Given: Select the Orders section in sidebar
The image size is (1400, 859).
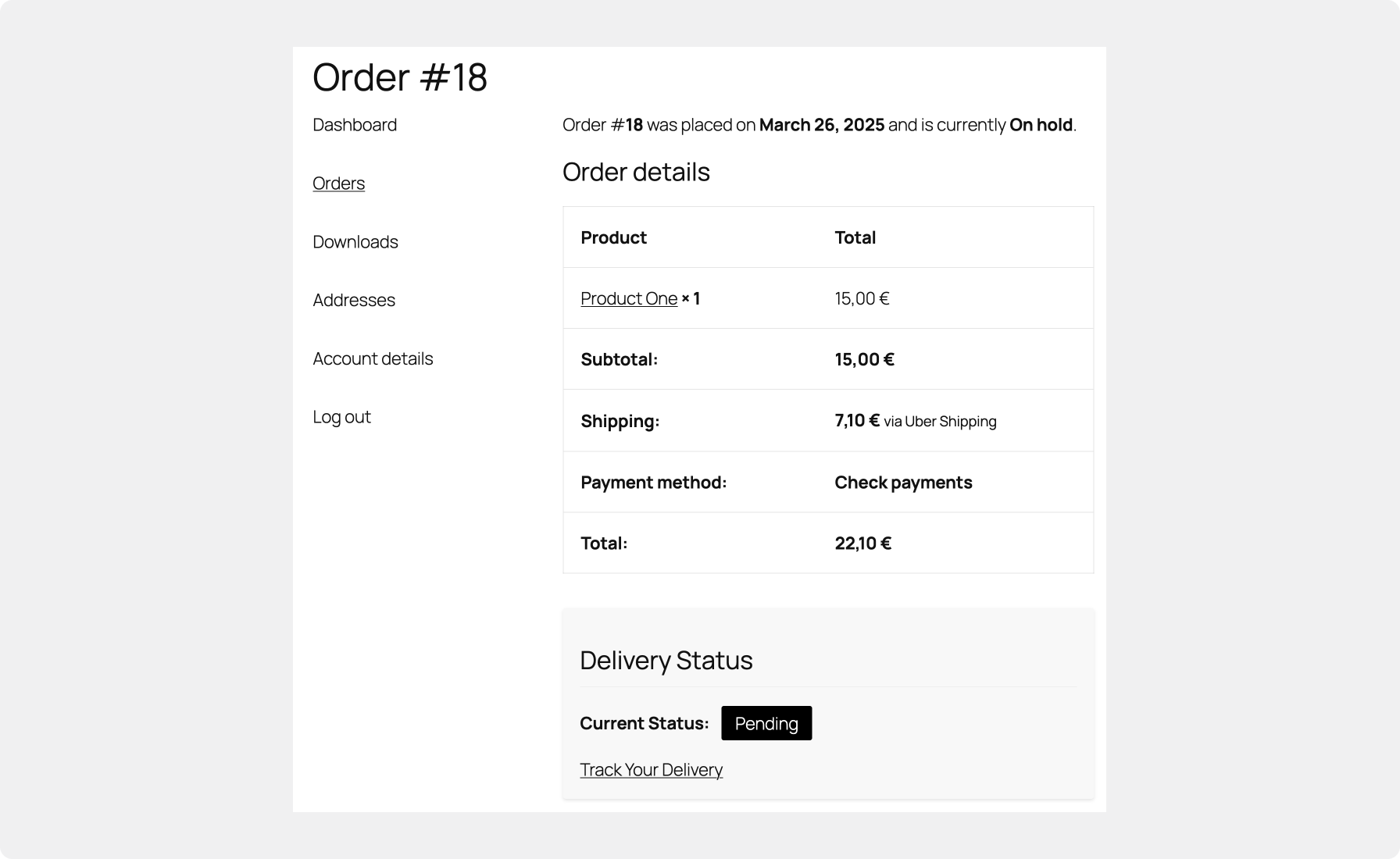Looking at the screenshot, I should pos(337,183).
